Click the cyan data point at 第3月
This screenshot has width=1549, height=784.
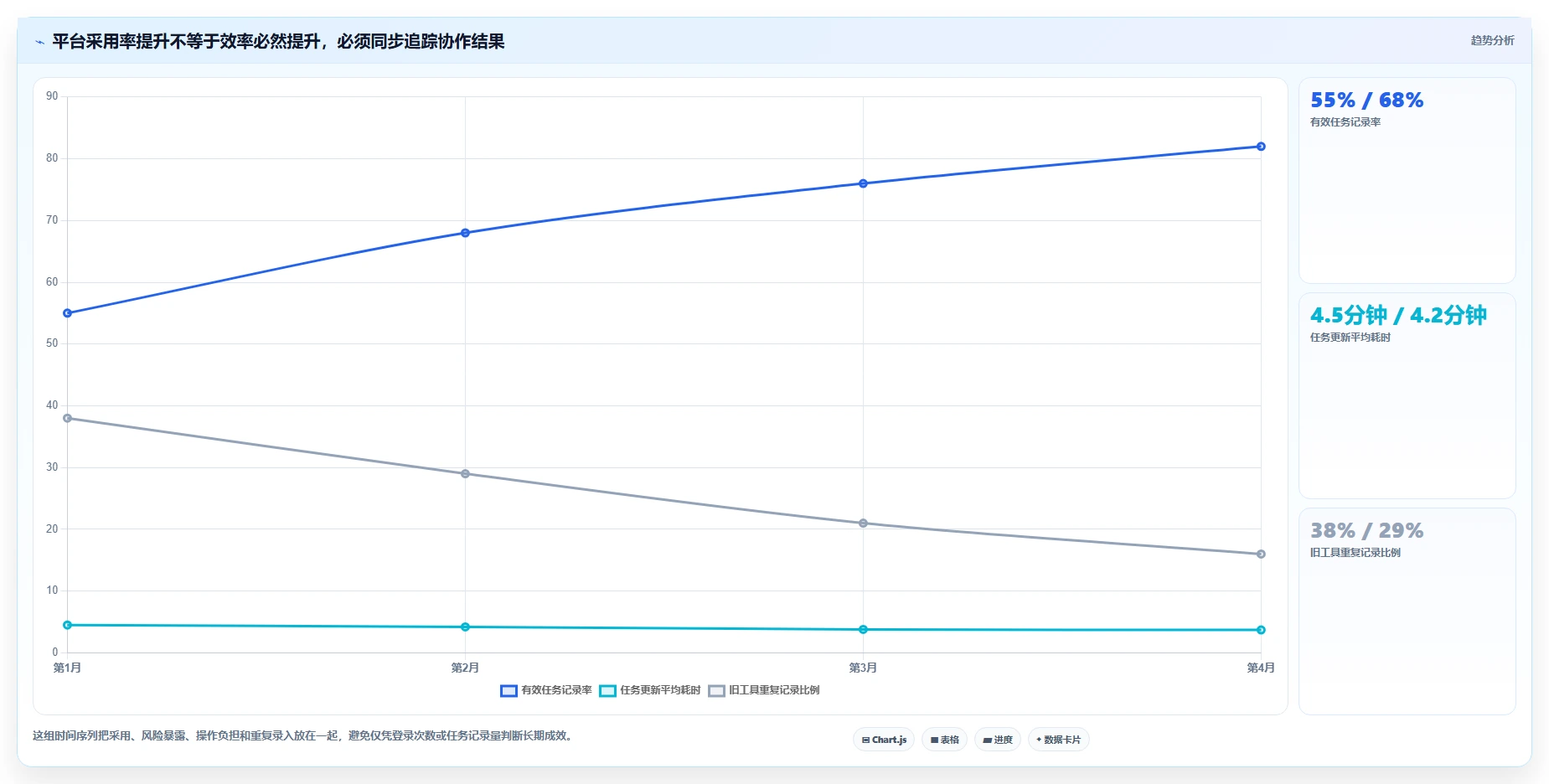tap(863, 629)
